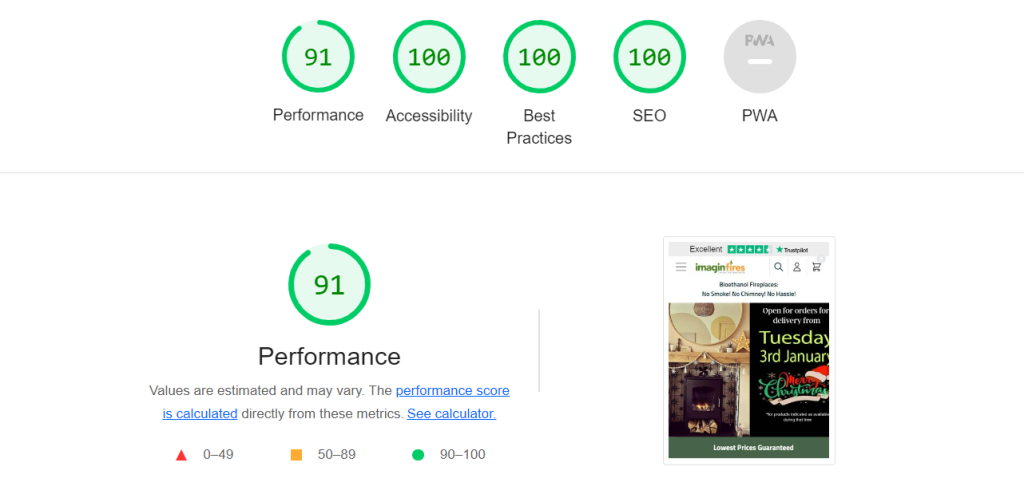The image size is (1024, 502).
Task: Click the '90–100' legend range text
Action: click(x=462, y=455)
